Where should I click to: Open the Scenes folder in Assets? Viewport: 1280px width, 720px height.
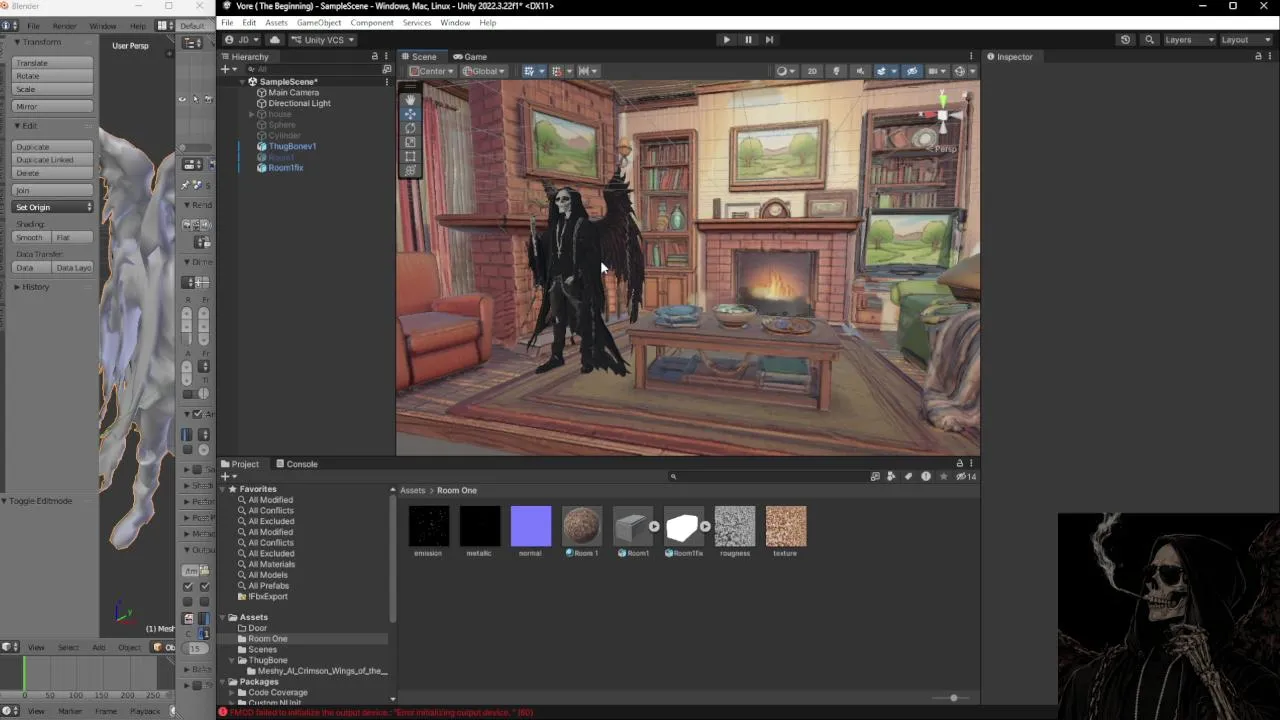[262, 650]
